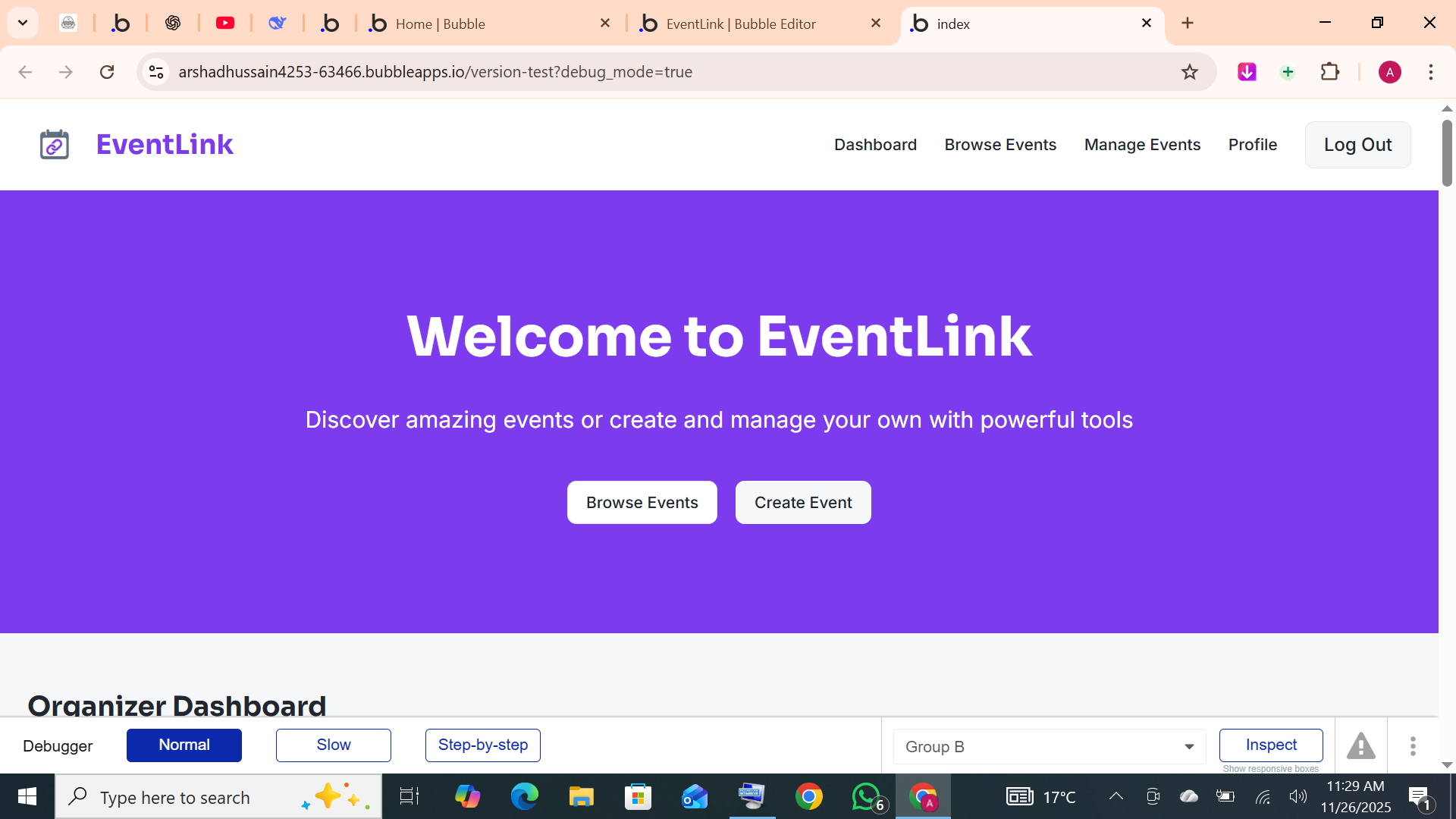Open Chrome's three-dot menu
1456x819 pixels.
point(1431,72)
